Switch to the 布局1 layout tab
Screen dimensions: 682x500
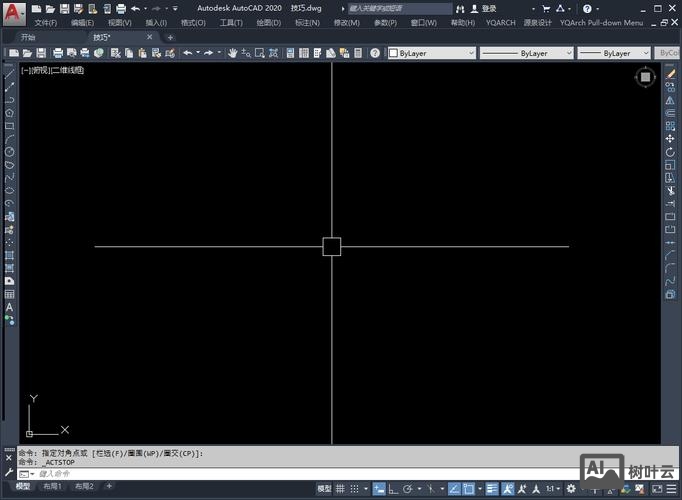point(52,486)
